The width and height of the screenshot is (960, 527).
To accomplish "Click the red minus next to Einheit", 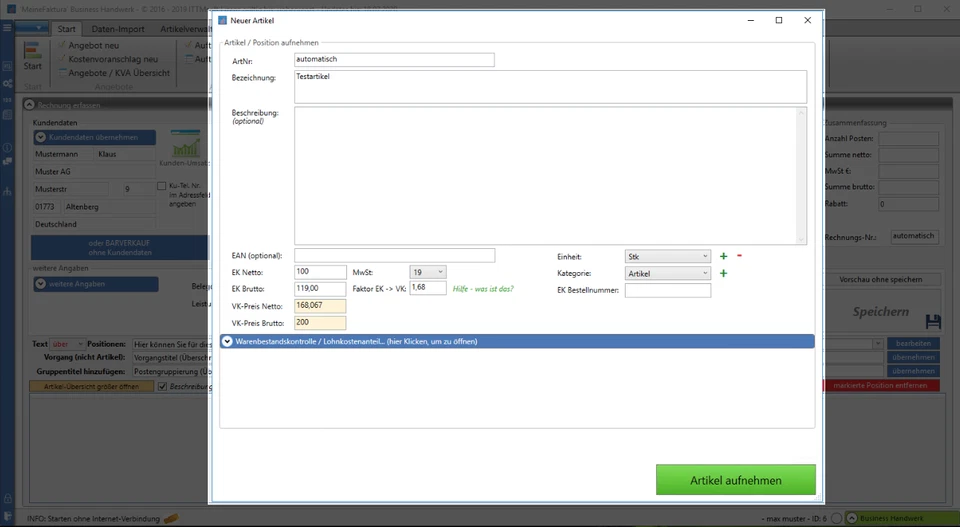I will pyautogui.click(x=739, y=256).
